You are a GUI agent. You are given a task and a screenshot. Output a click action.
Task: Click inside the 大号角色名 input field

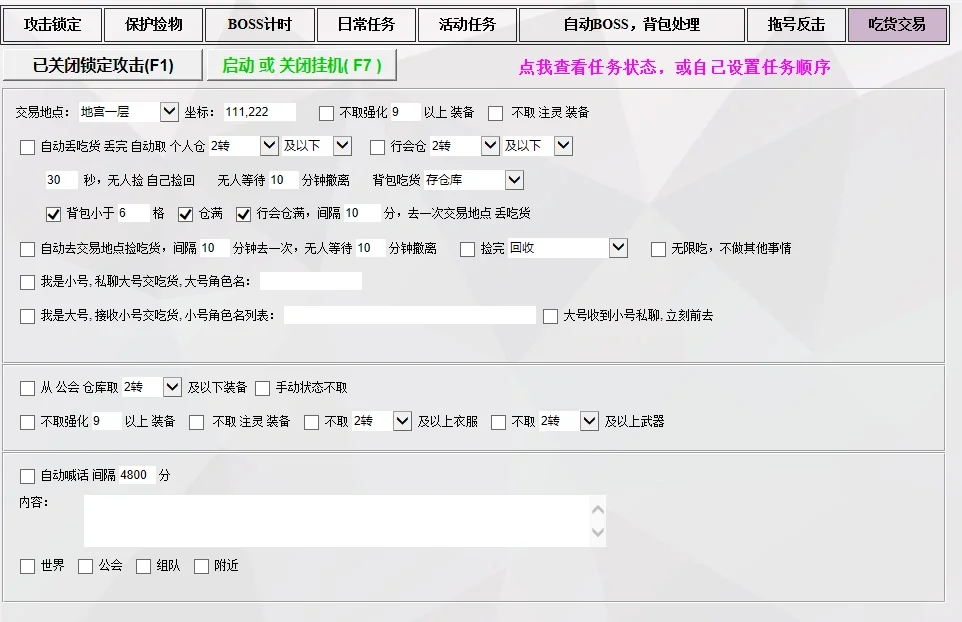coord(310,282)
